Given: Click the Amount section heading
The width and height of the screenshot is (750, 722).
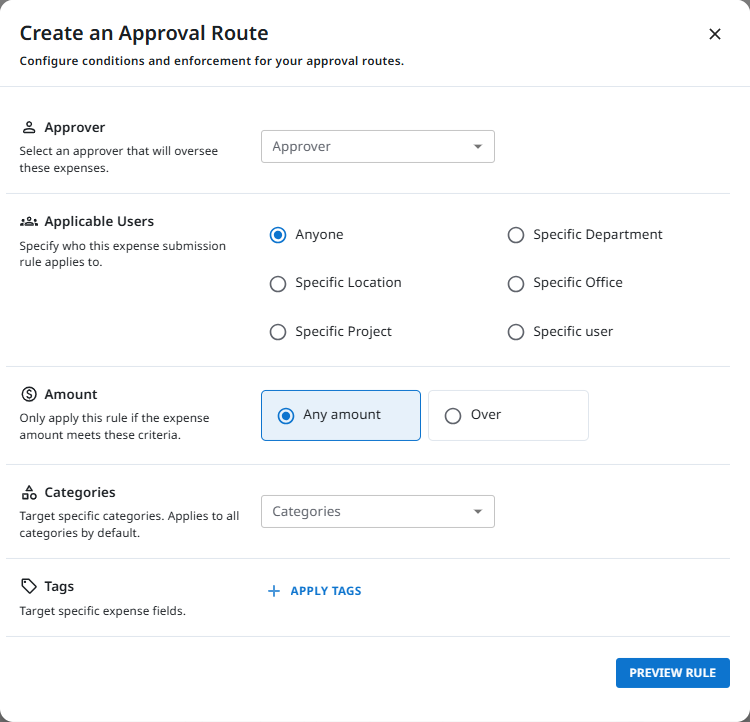Looking at the screenshot, I should [71, 394].
